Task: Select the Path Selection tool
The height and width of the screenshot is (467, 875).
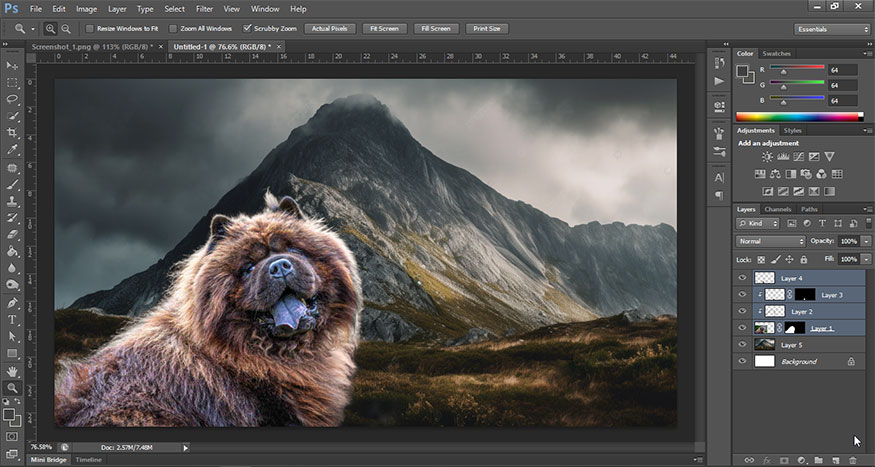Action: tap(12, 336)
